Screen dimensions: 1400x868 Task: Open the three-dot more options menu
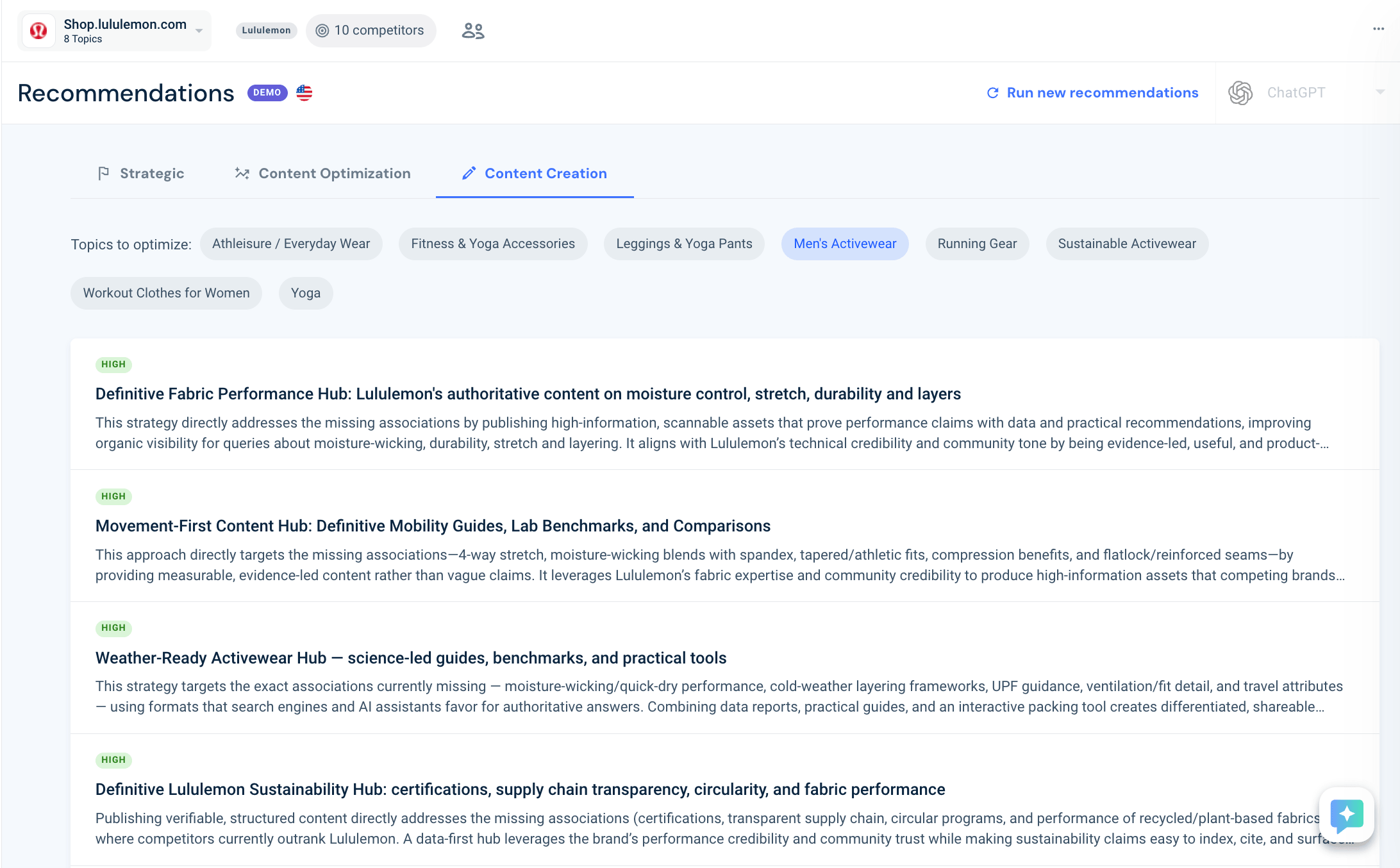point(1378,29)
